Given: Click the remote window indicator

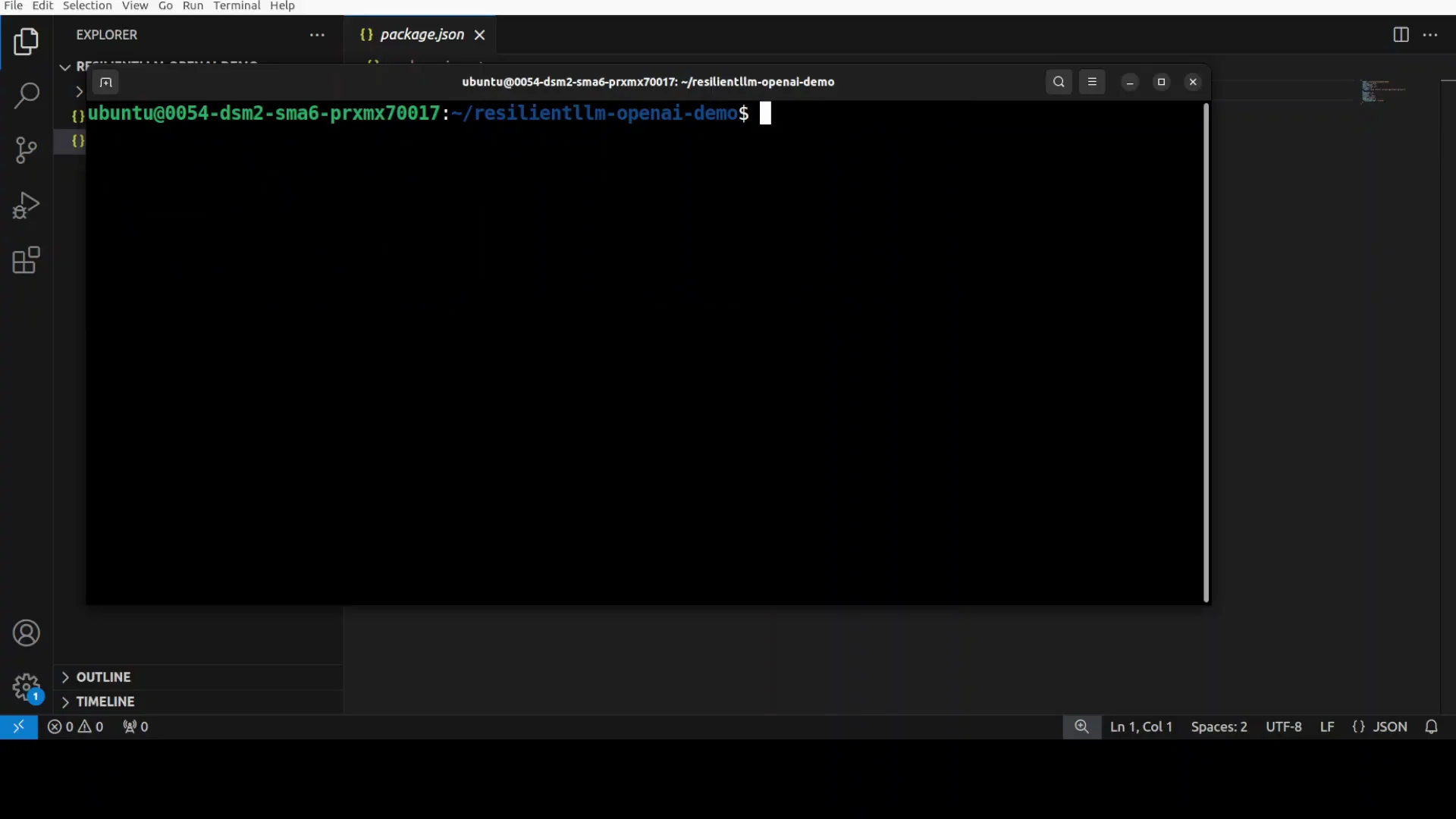Looking at the screenshot, I should coord(18,726).
